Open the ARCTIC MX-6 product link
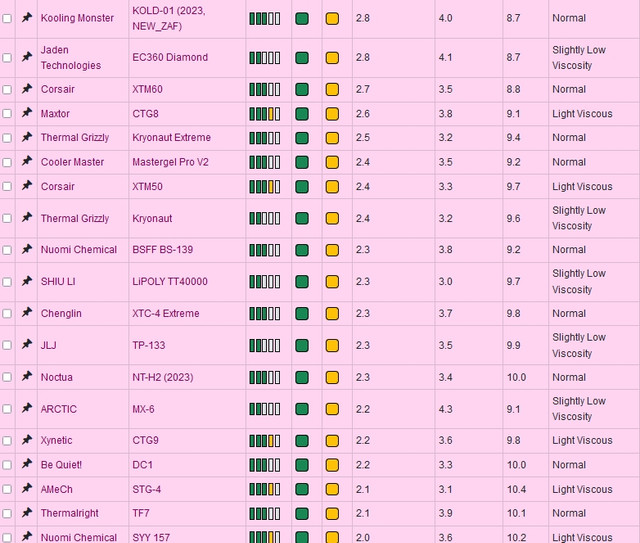 tap(143, 409)
